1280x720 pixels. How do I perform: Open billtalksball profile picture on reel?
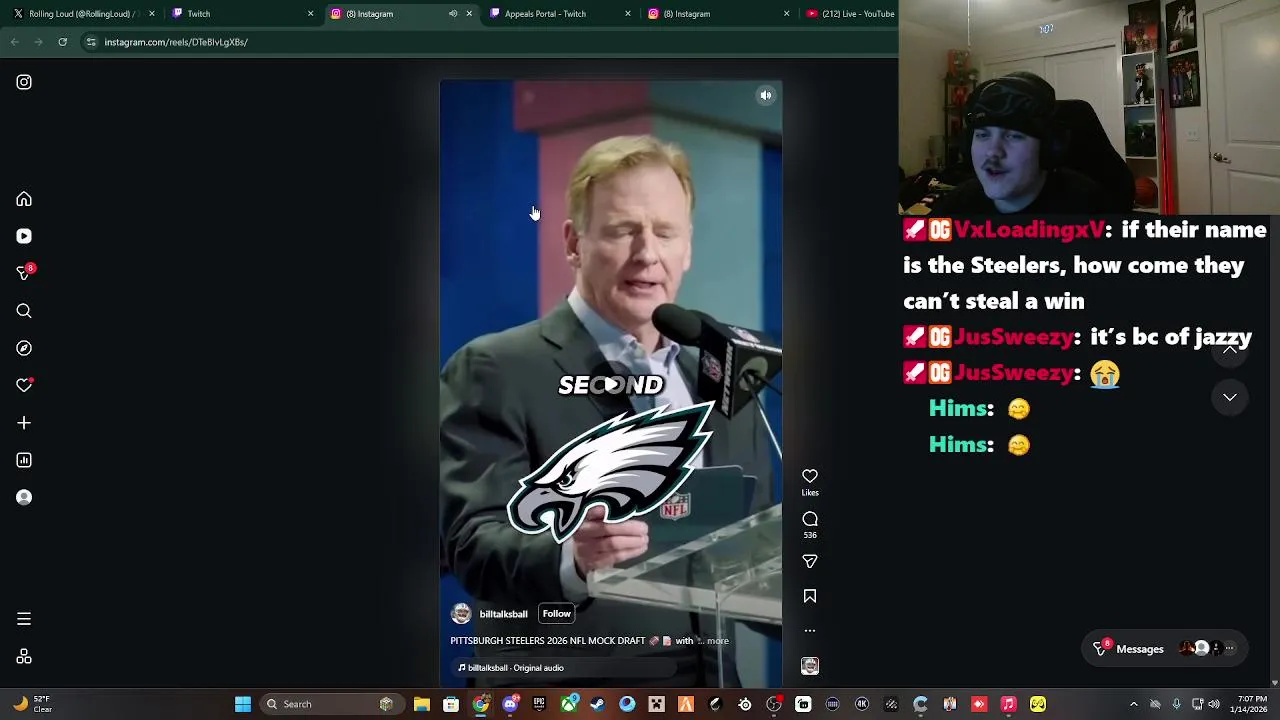click(x=461, y=614)
